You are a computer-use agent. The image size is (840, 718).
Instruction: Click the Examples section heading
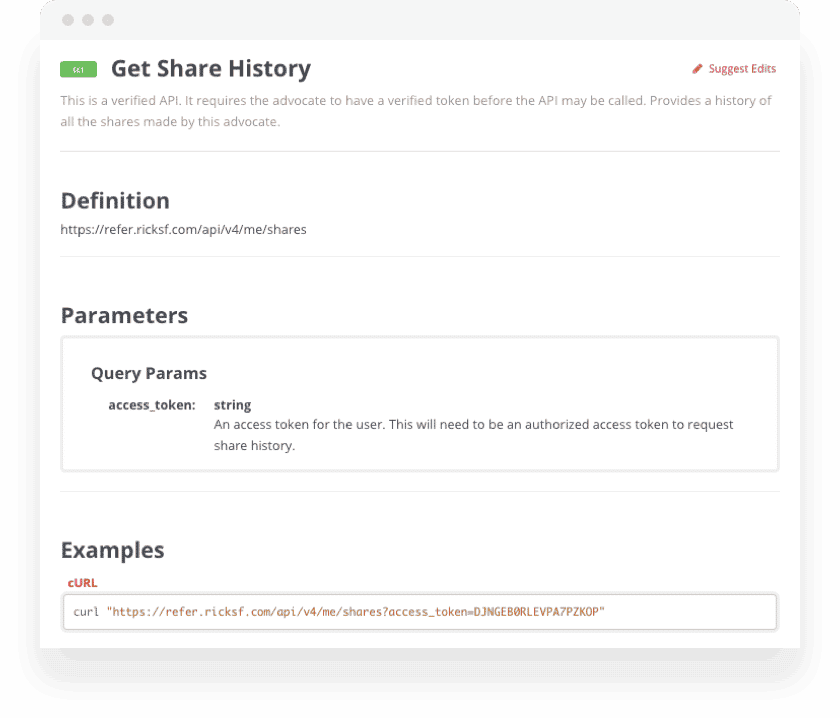click(112, 550)
